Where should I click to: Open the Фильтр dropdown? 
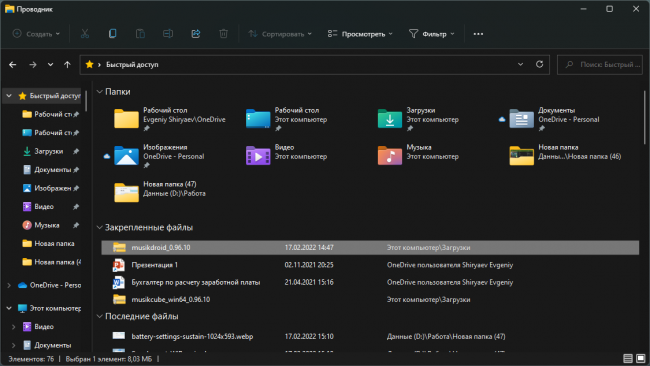pos(432,34)
